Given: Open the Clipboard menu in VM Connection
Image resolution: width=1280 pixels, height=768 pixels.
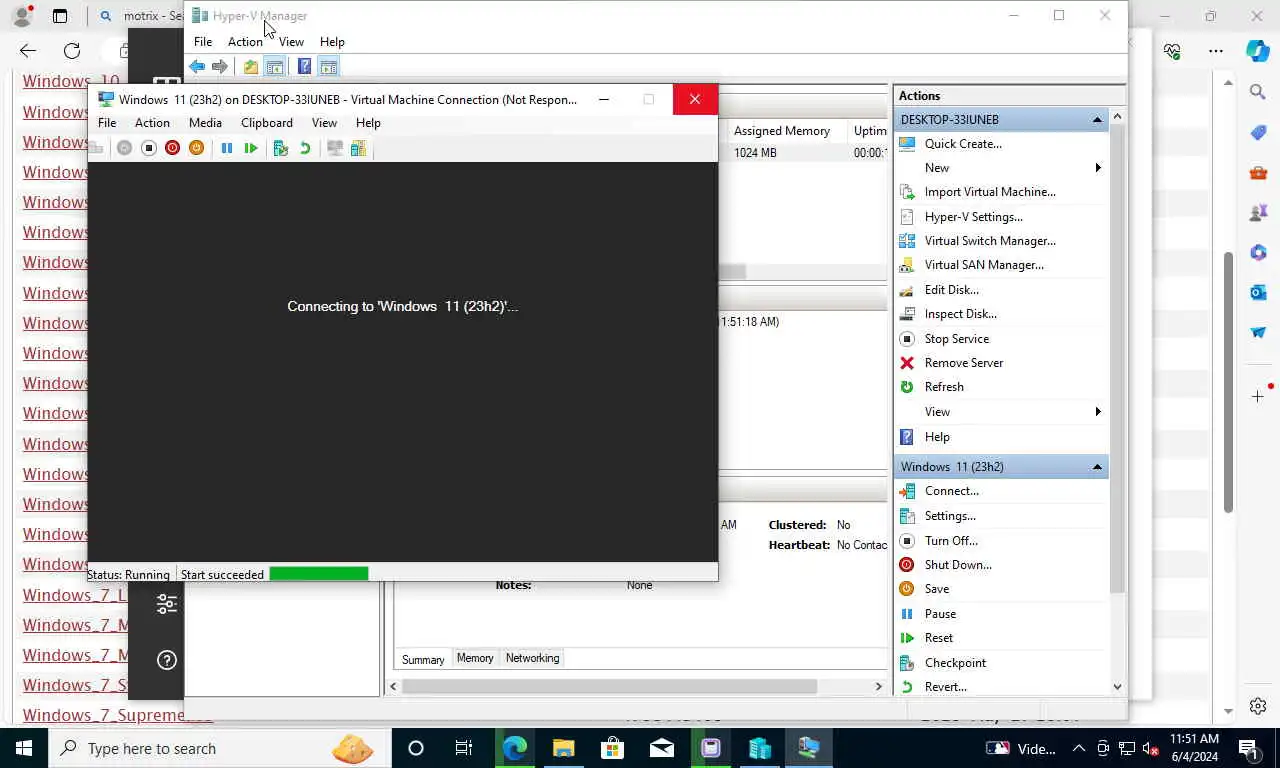Looking at the screenshot, I should [x=267, y=123].
